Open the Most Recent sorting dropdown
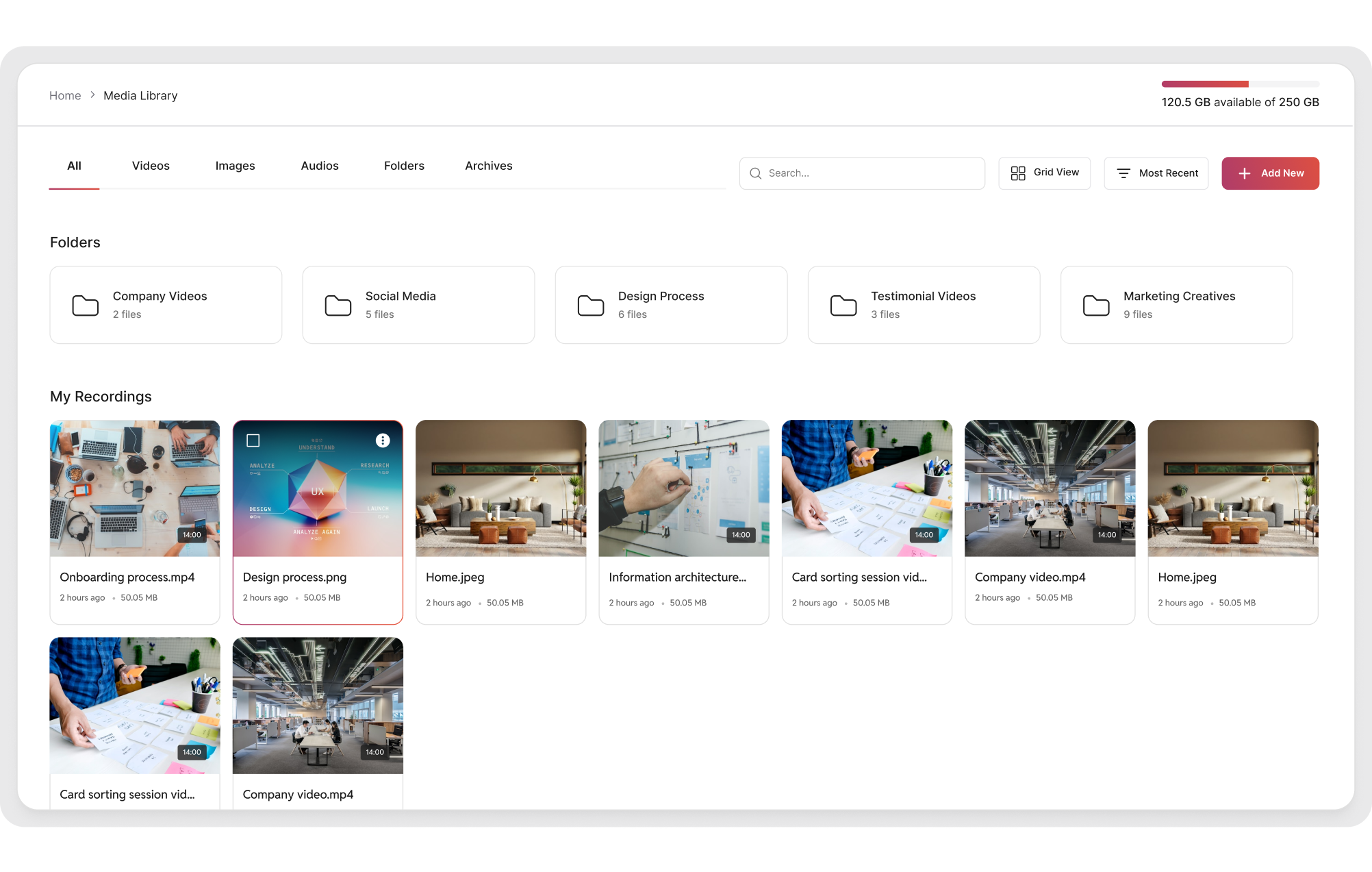The height and width of the screenshot is (872, 1372). (1156, 173)
